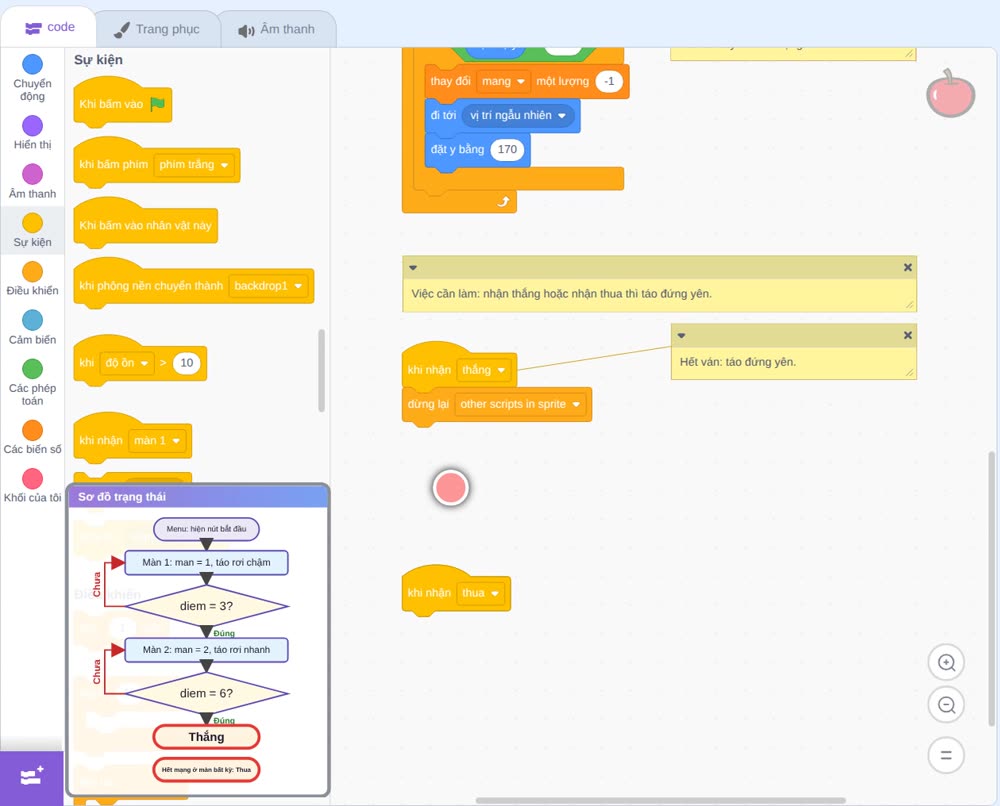Open the màn 1 message dropdown
Image resolution: width=1000 pixels, height=806 pixels.
click(157, 441)
